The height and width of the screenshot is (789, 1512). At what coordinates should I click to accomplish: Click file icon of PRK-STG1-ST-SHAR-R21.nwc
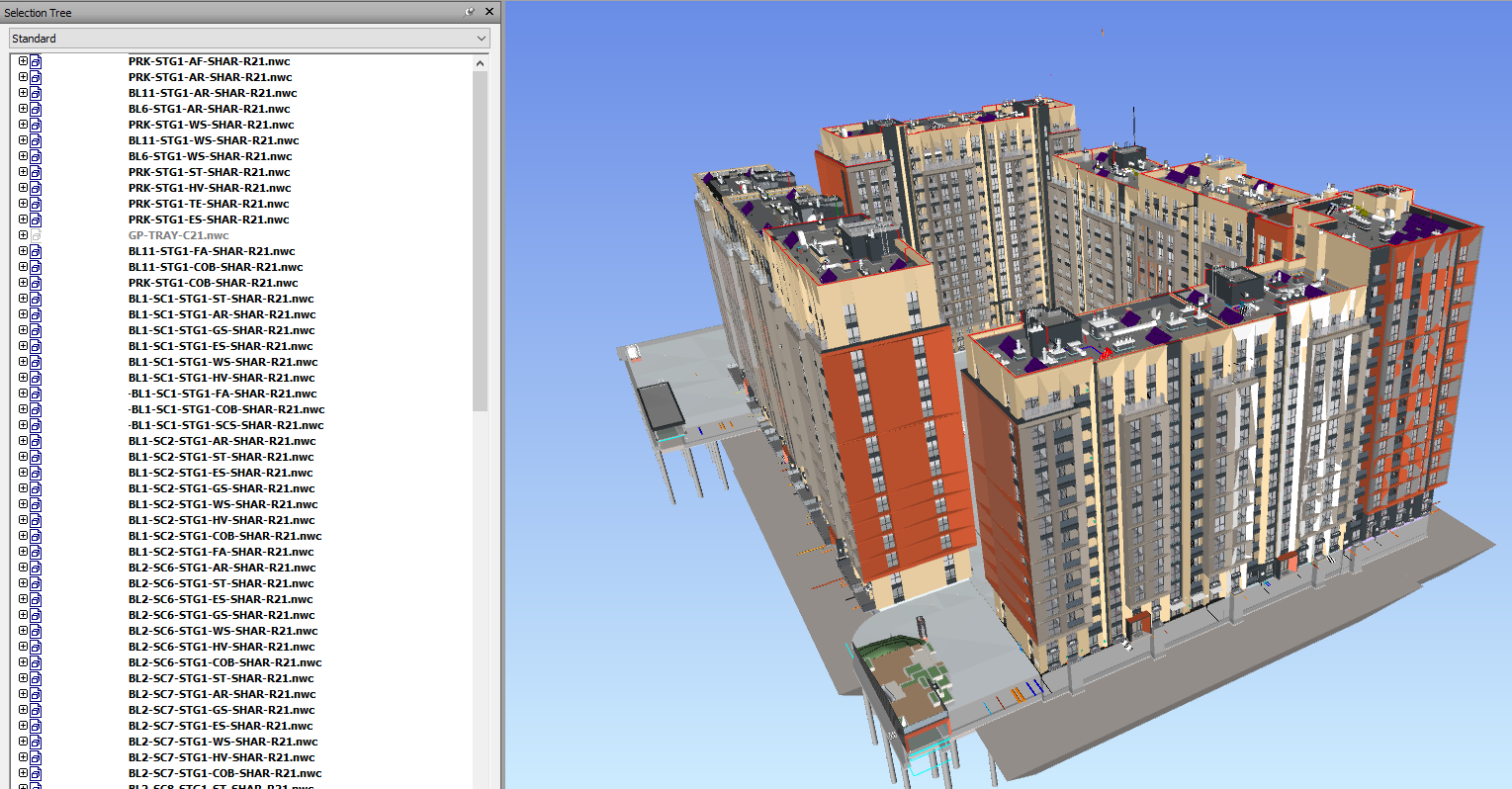36,172
